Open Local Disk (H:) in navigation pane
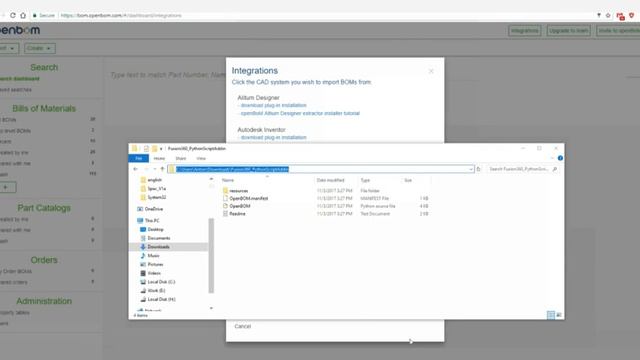 (161, 299)
